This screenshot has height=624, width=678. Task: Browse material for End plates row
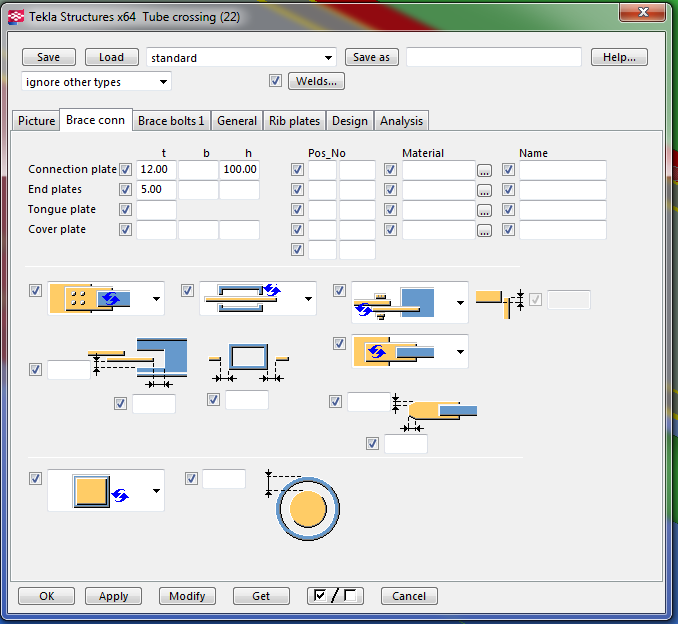coord(484,190)
